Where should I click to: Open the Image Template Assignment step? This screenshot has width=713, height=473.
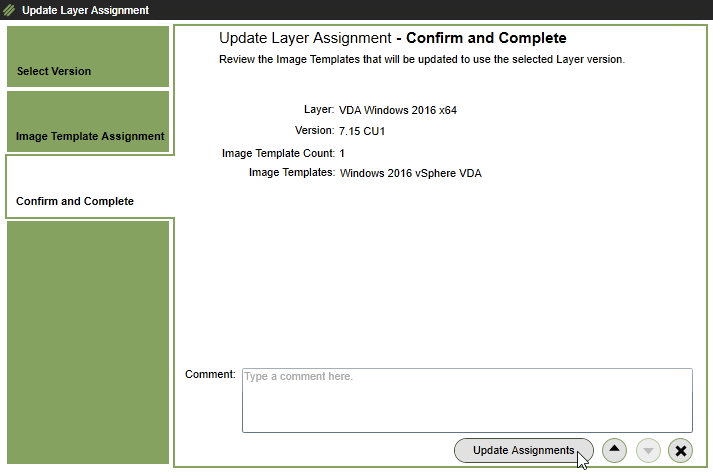click(x=88, y=121)
